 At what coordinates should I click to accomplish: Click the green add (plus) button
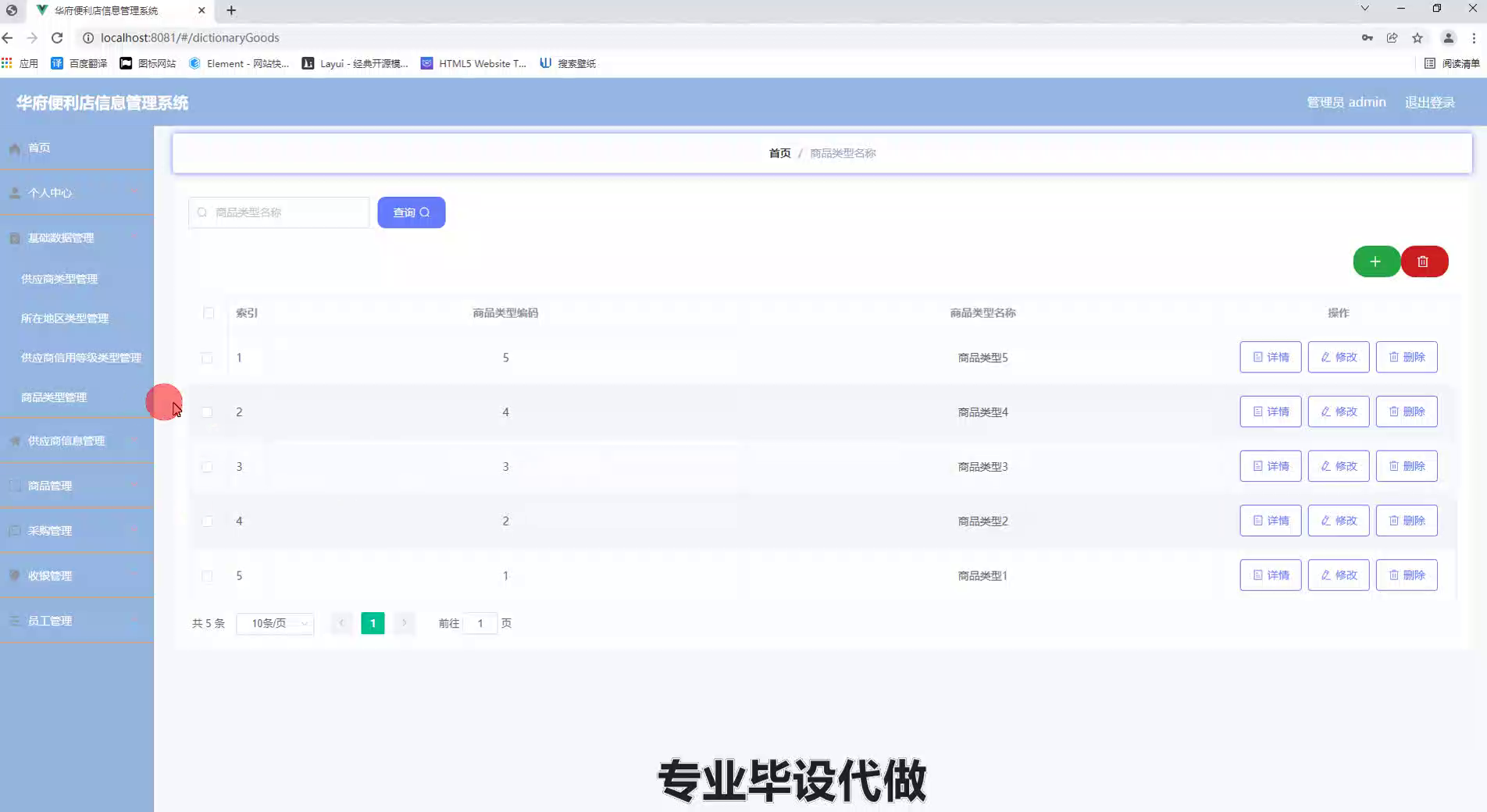click(1376, 262)
